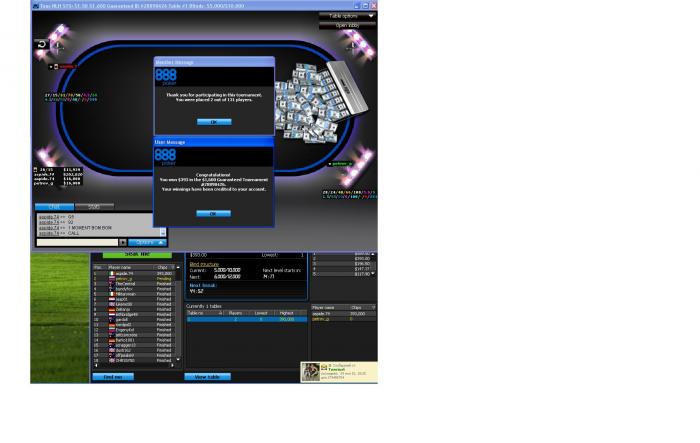Click the green player name label at right seat
The height and width of the screenshot is (443, 700).
[342, 164]
